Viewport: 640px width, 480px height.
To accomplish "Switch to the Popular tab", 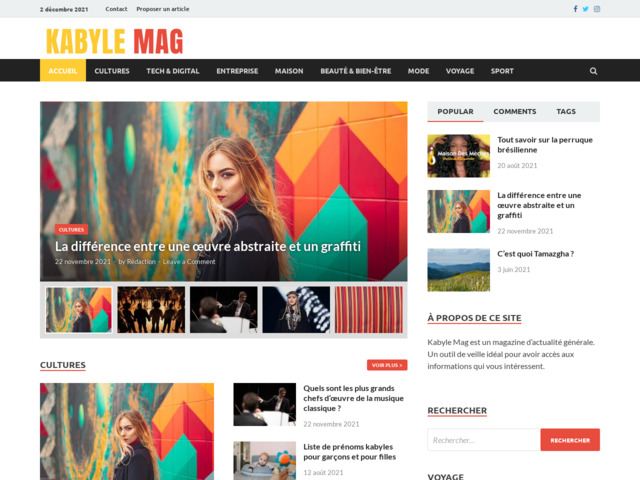I will (456, 111).
